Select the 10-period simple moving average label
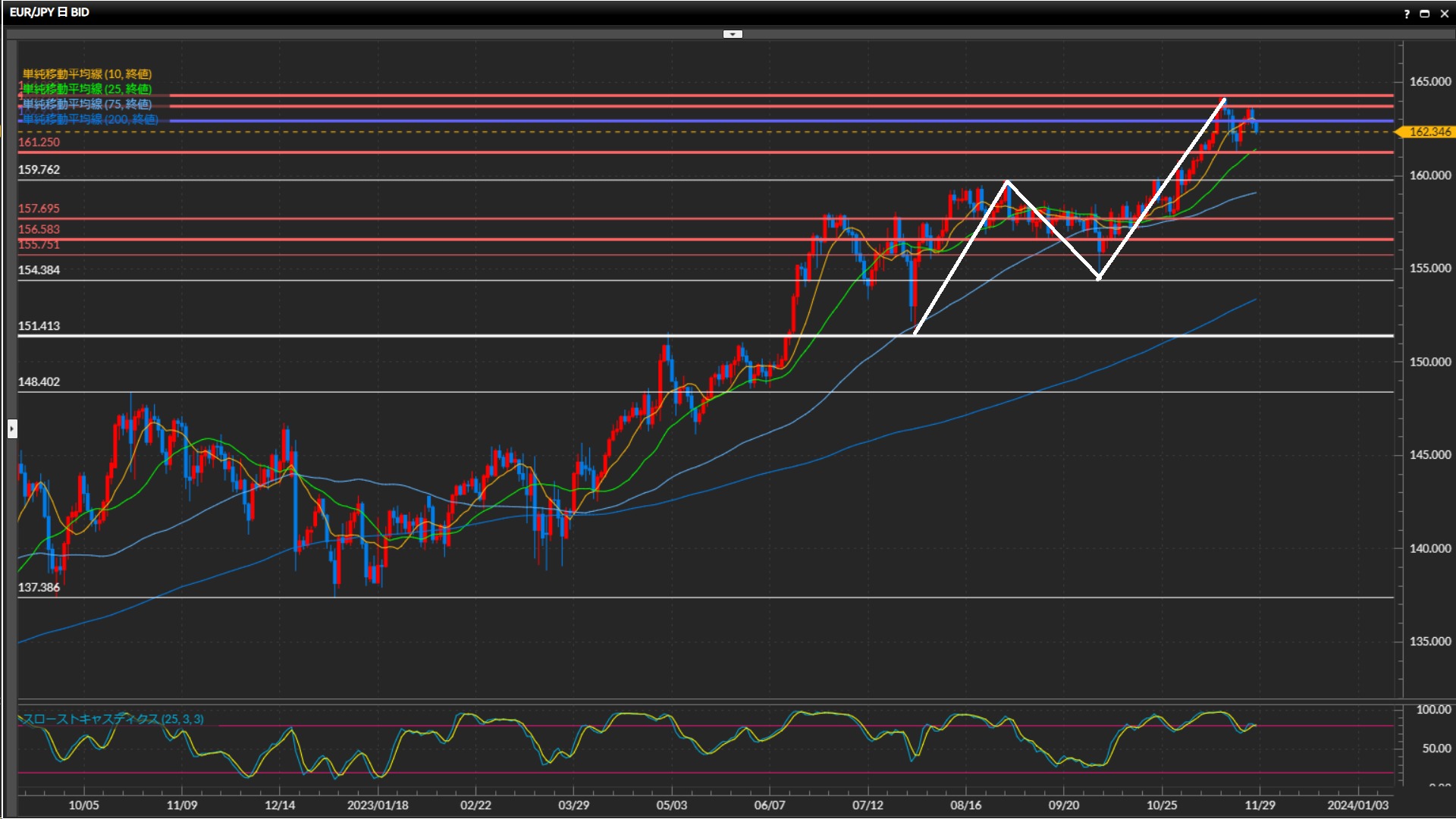1456x819 pixels. pos(87,74)
